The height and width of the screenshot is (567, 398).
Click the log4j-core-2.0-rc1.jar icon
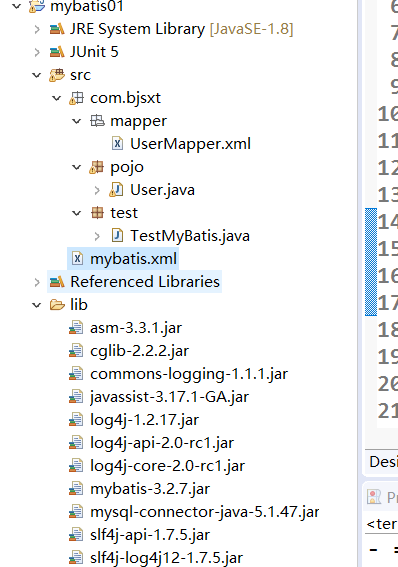tap(76, 466)
